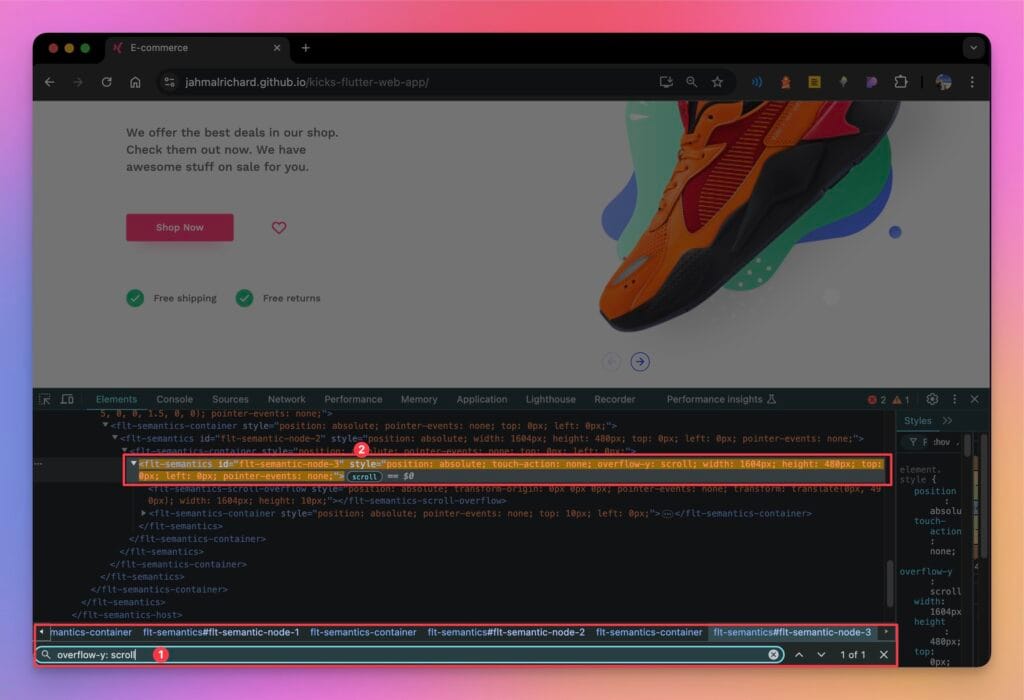The height and width of the screenshot is (700, 1024).
Task: Select breadcrumb flt-semantics#flt-semantic-node-1
Action: click(x=221, y=632)
